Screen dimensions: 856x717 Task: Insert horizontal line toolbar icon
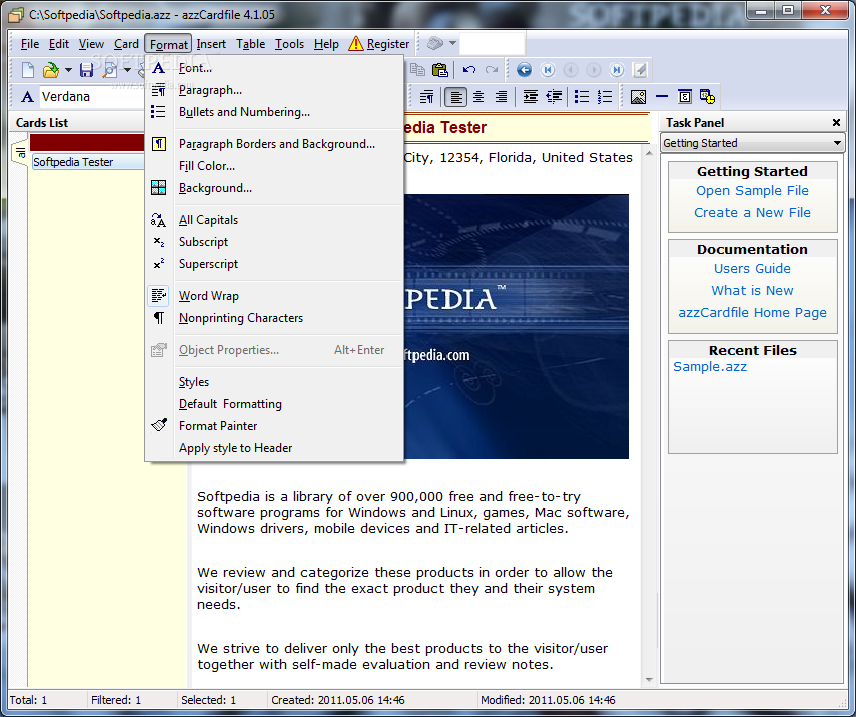(662, 97)
